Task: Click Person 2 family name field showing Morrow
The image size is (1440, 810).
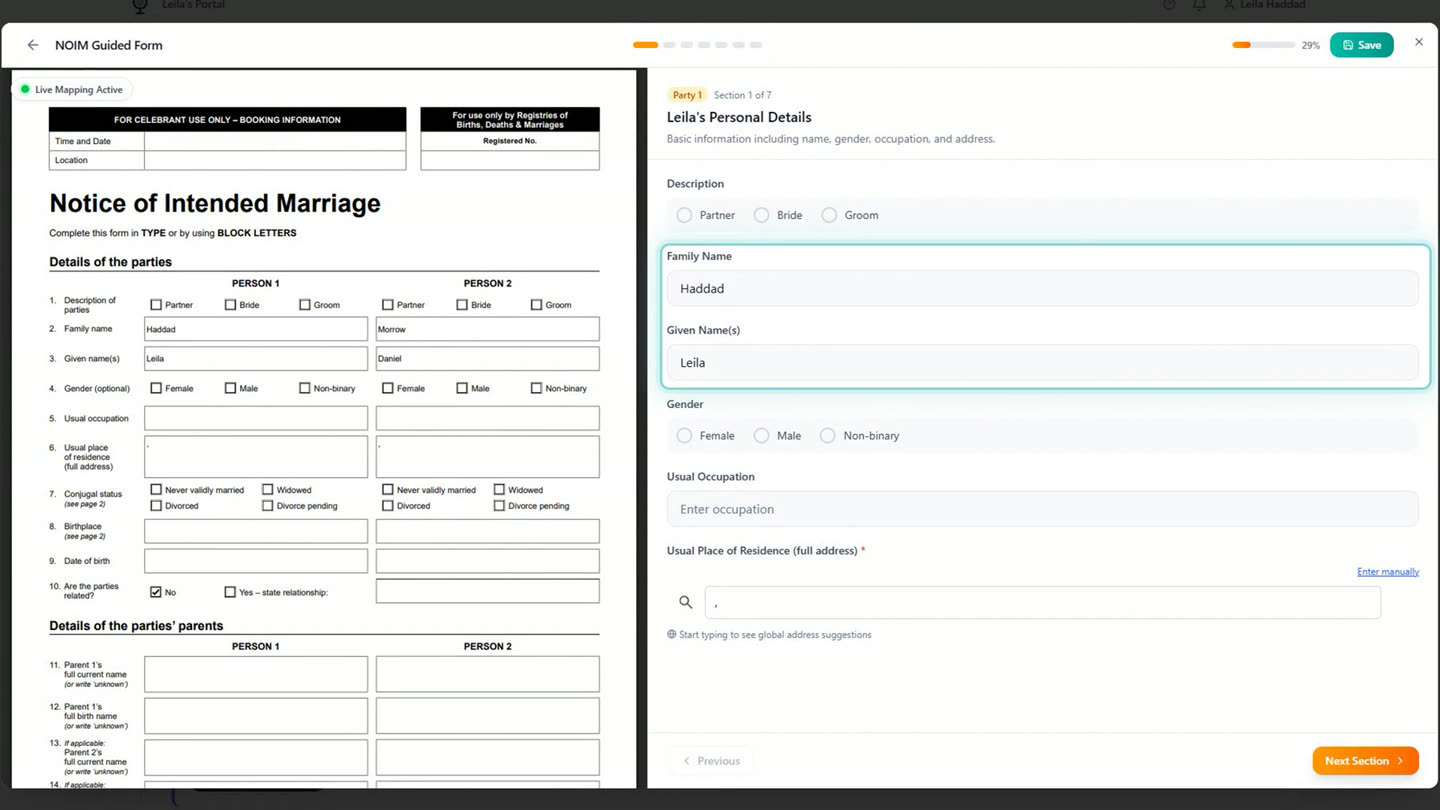Action: click(x=487, y=329)
